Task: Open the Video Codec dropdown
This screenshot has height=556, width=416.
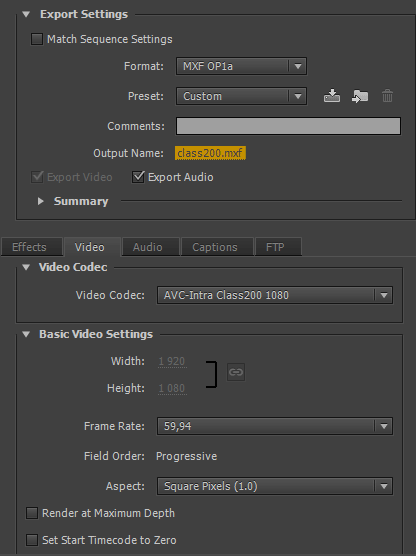Action: pyautogui.click(x=275, y=295)
